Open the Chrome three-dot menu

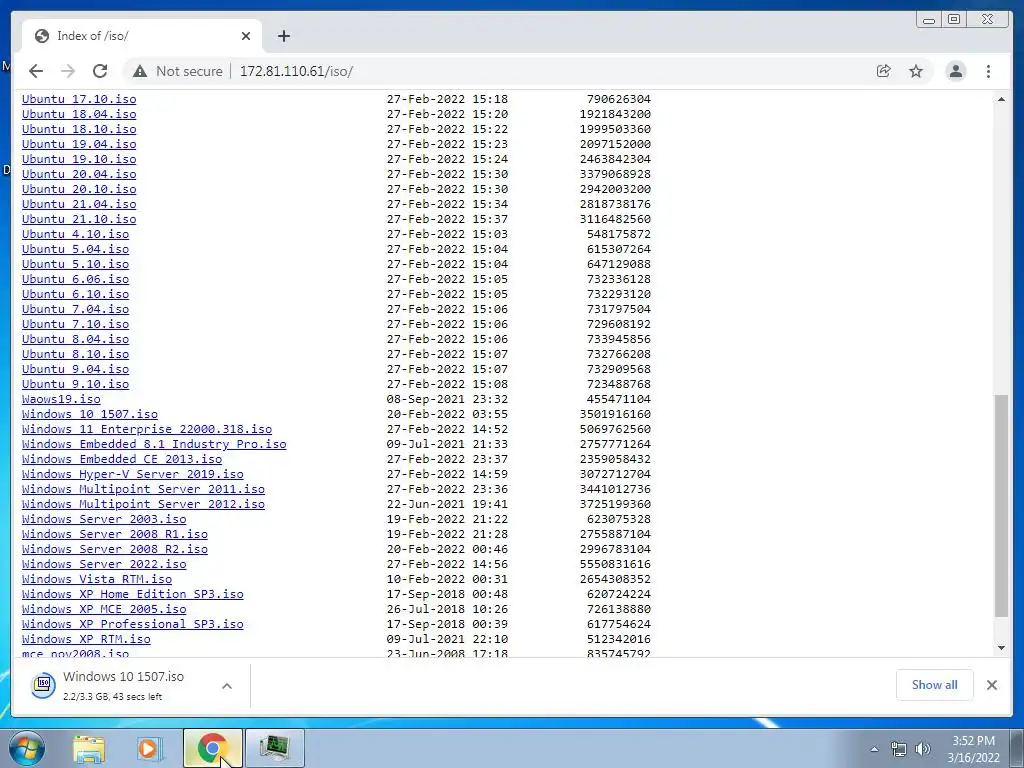click(988, 71)
